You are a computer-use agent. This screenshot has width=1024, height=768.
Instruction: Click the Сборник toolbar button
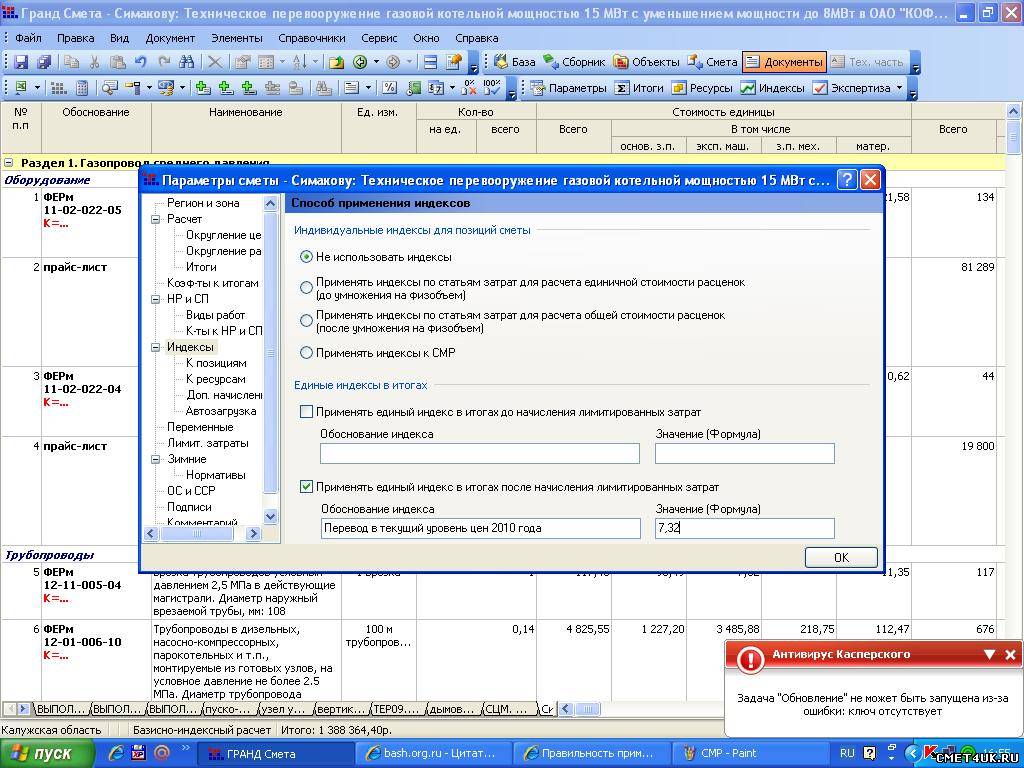[574, 62]
